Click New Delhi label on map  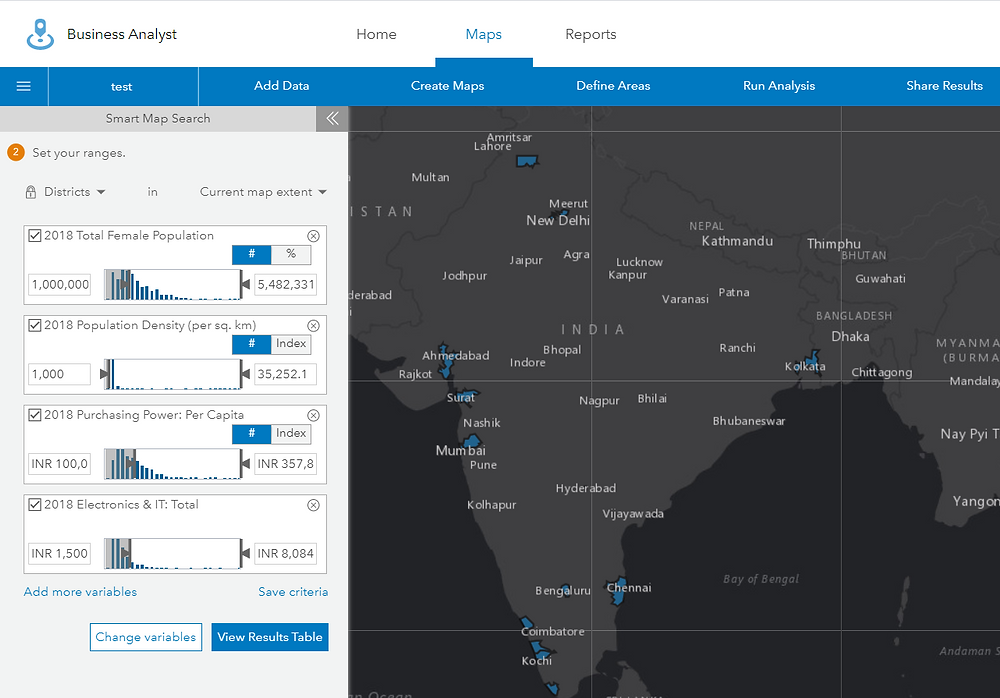point(557,221)
